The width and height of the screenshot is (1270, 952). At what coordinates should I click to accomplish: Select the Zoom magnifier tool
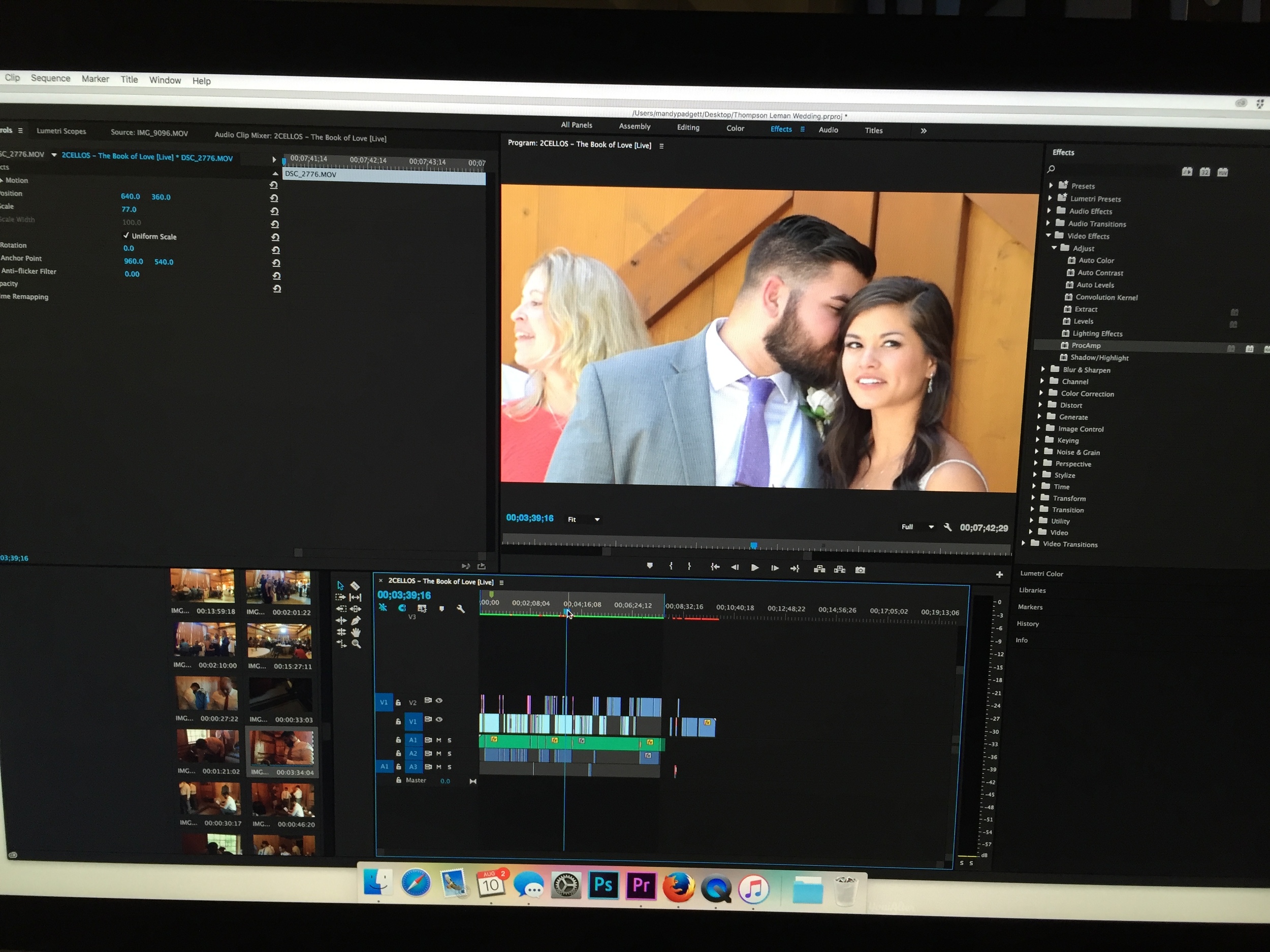(356, 644)
